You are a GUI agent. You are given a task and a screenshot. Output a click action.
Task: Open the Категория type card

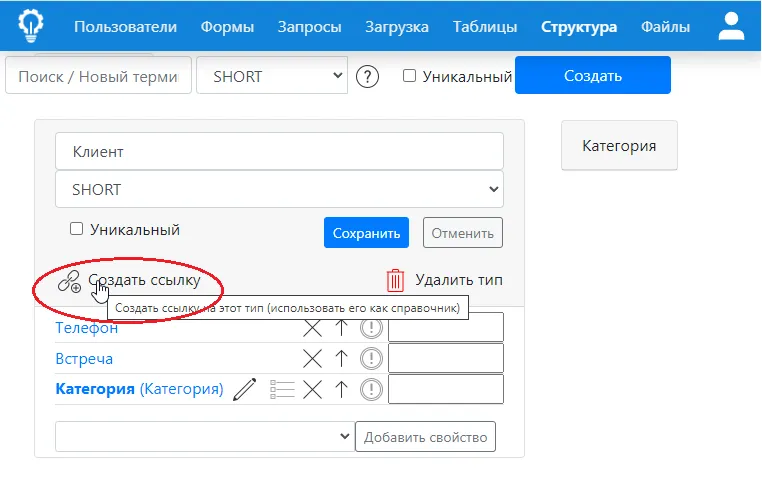tap(619, 146)
